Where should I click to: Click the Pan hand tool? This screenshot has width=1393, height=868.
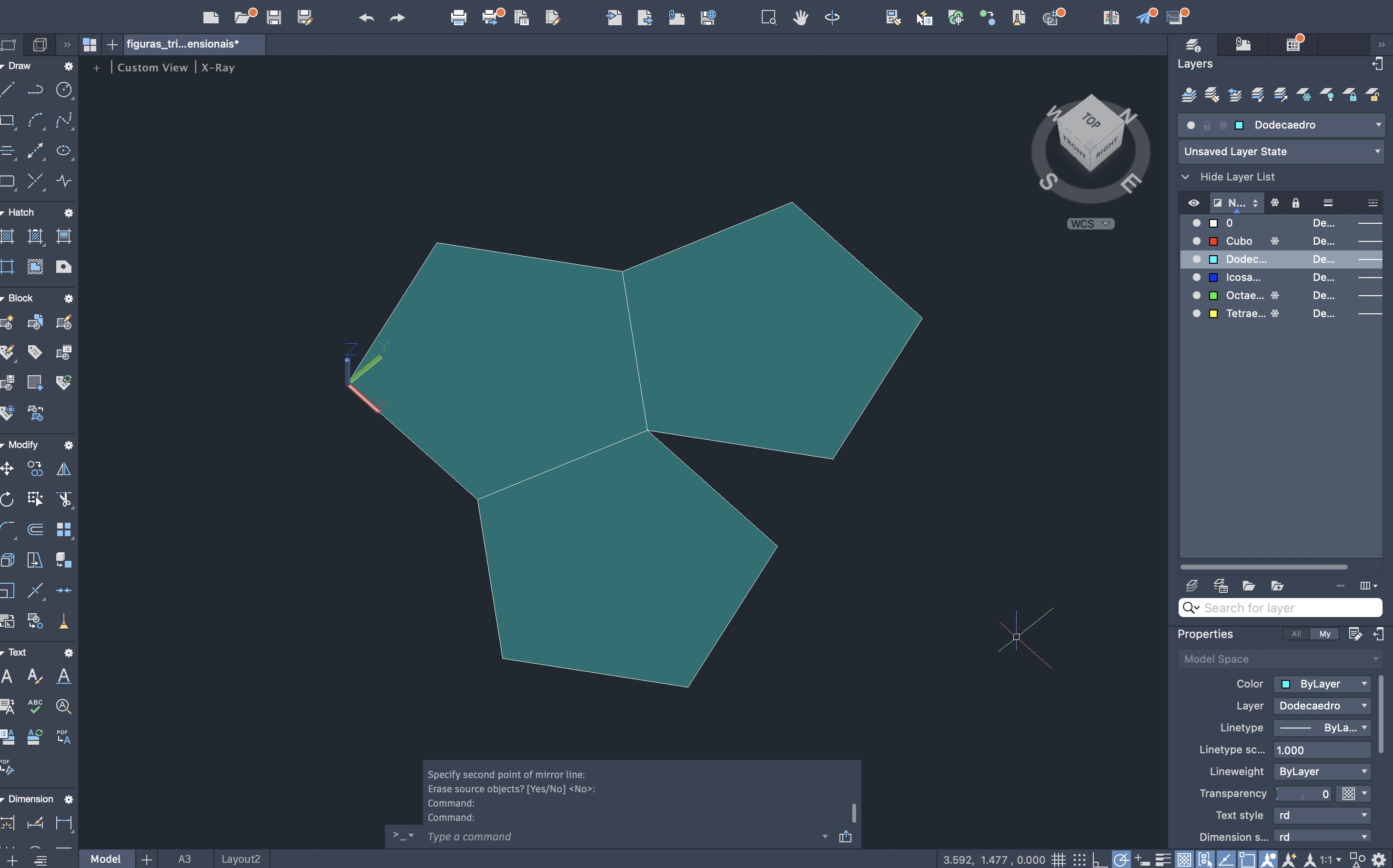[x=800, y=18]
